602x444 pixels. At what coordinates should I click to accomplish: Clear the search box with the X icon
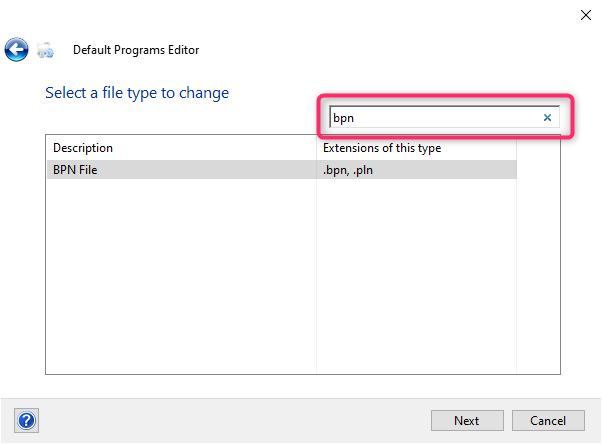(x=547, y=118)
